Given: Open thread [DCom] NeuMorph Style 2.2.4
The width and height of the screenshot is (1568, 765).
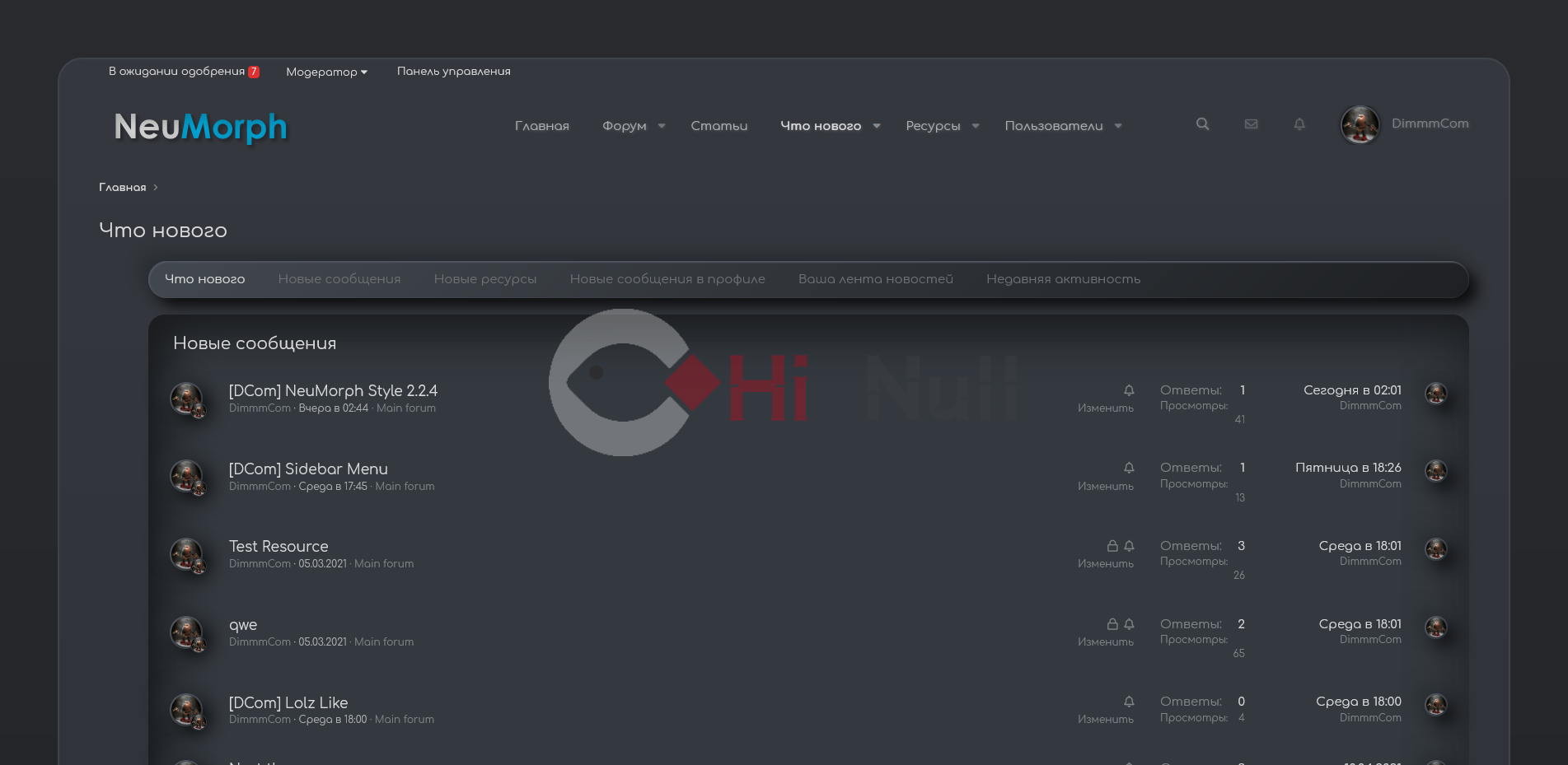Looking at the screenshot, I should pyautogui.click(x=333, y=390).
